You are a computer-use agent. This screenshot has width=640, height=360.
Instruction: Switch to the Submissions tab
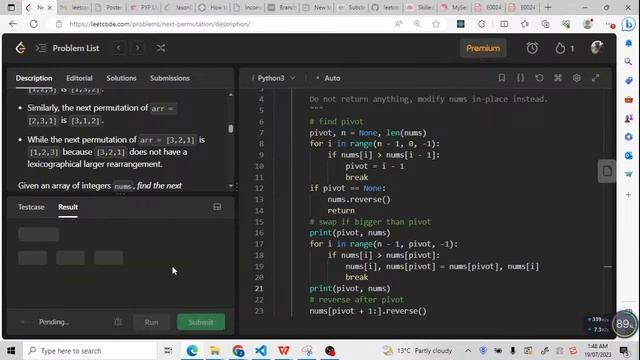point(170,78)
